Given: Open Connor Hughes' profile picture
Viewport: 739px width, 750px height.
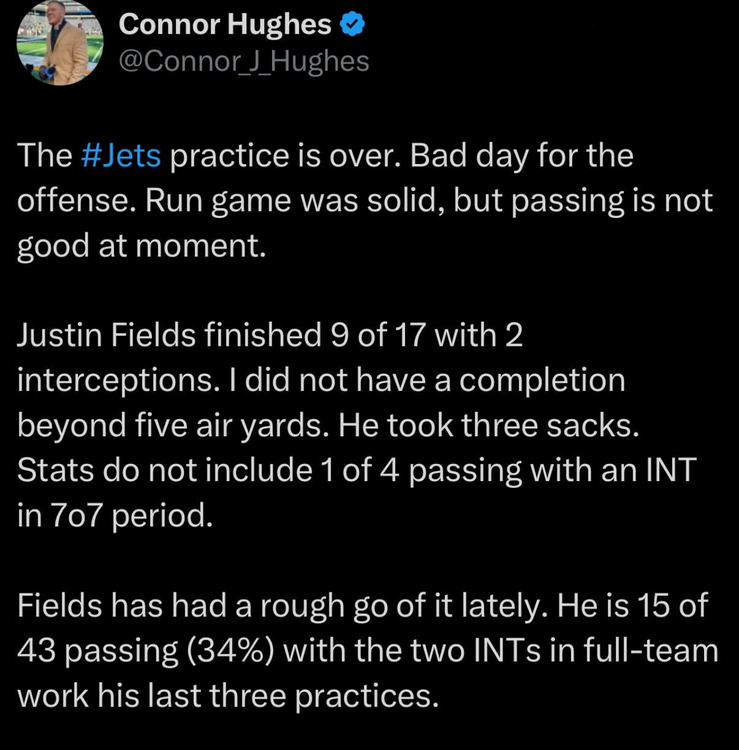Looking at the screenshot, I should pos(60,44).
